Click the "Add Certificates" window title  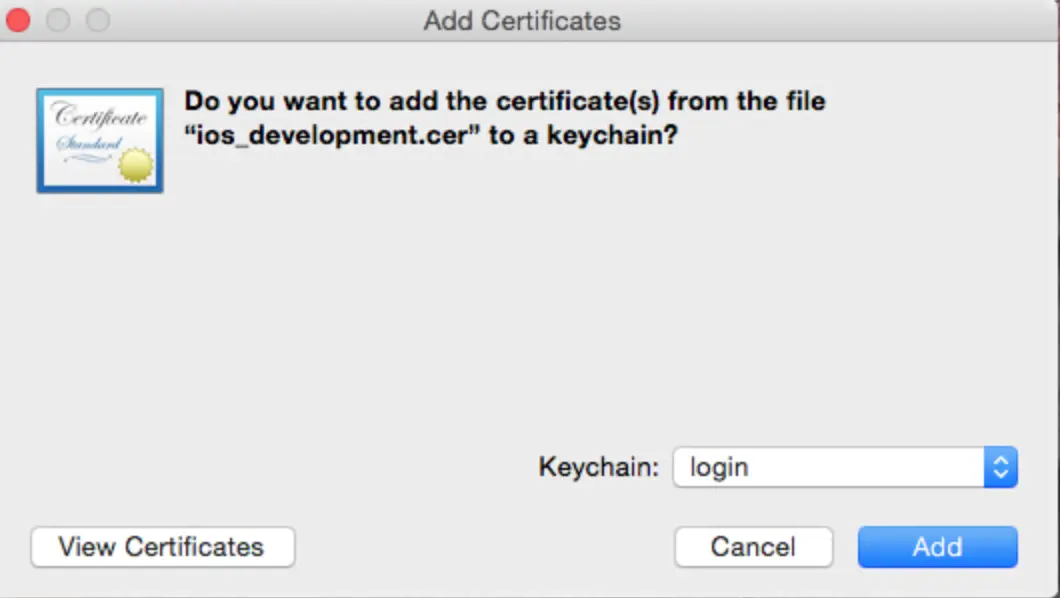(522, 20)
